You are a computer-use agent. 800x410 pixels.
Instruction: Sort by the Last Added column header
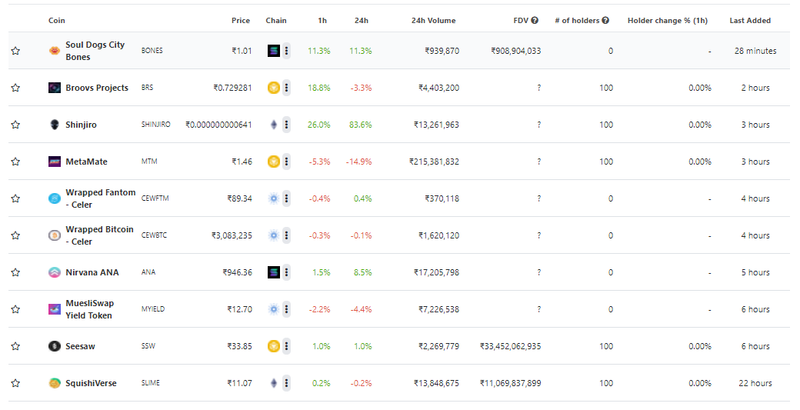(x=750, y=20)
